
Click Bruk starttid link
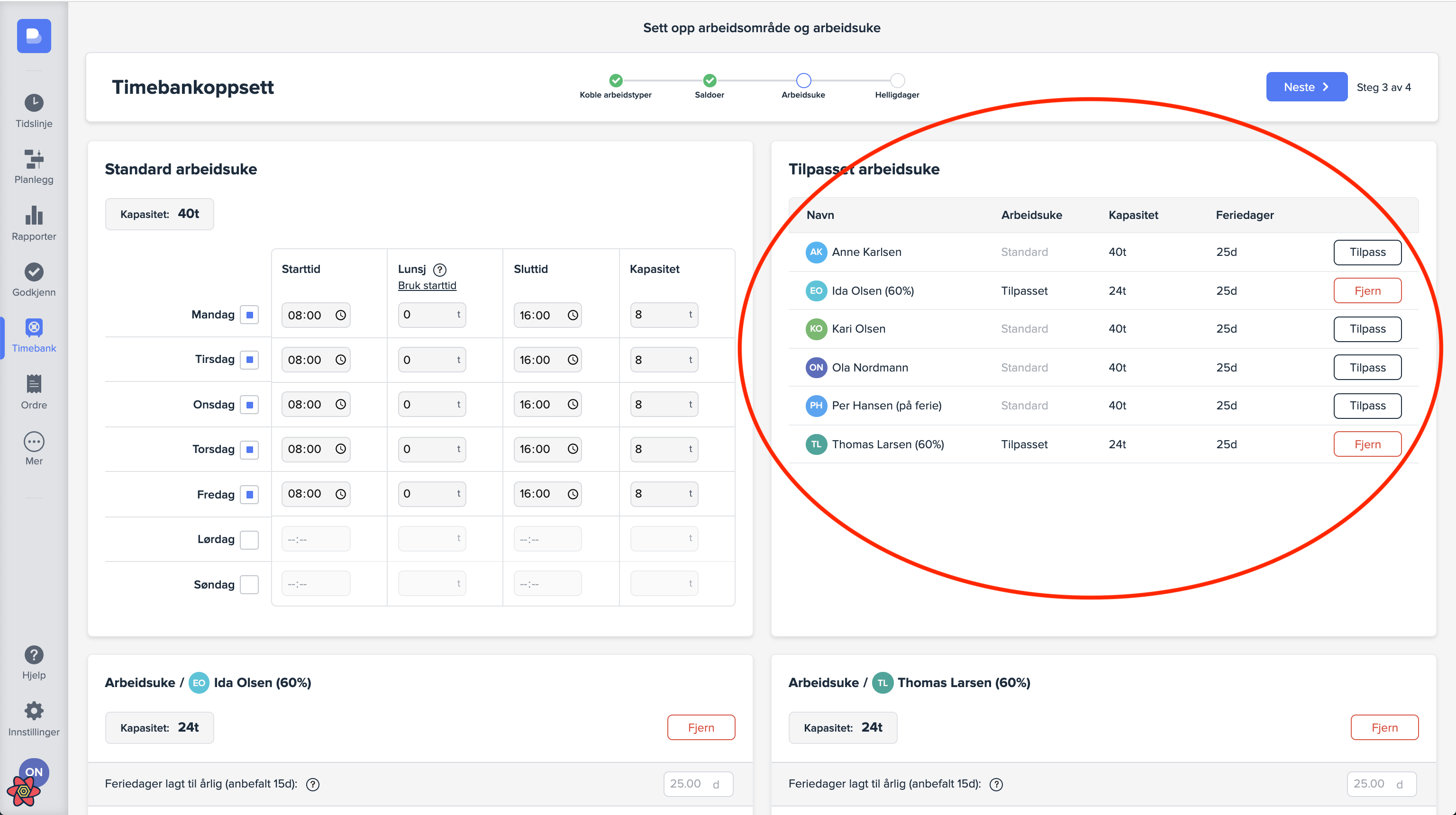[427, 285]
